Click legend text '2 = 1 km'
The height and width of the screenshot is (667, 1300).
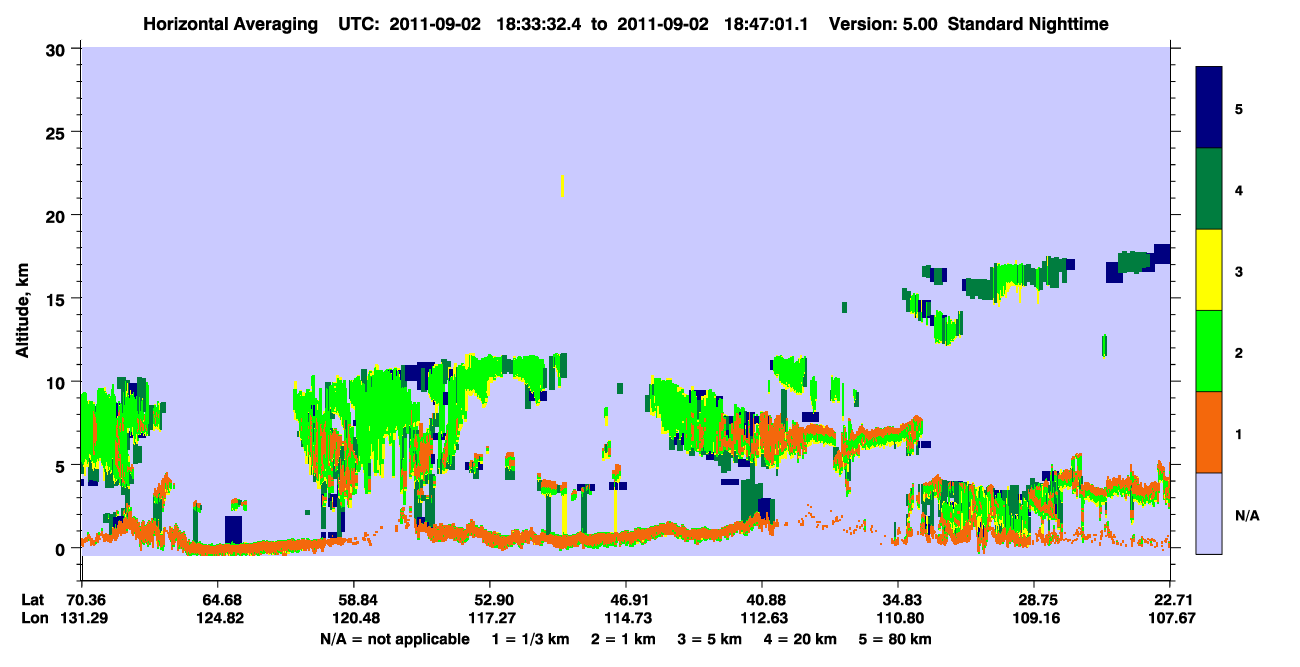625,639
